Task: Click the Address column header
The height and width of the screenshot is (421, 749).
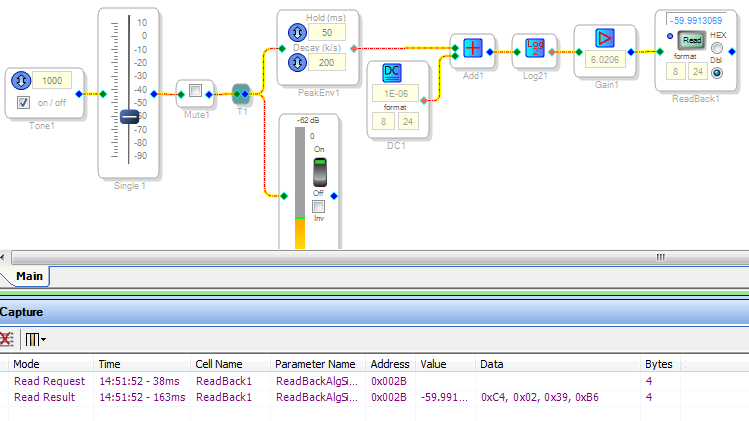Action: point(390,364)
